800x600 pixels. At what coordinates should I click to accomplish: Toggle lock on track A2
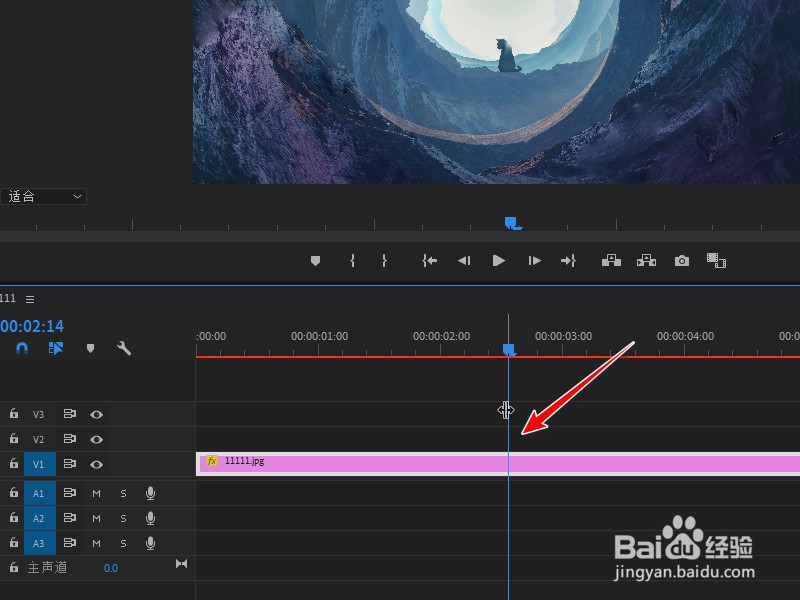[14, 517]
